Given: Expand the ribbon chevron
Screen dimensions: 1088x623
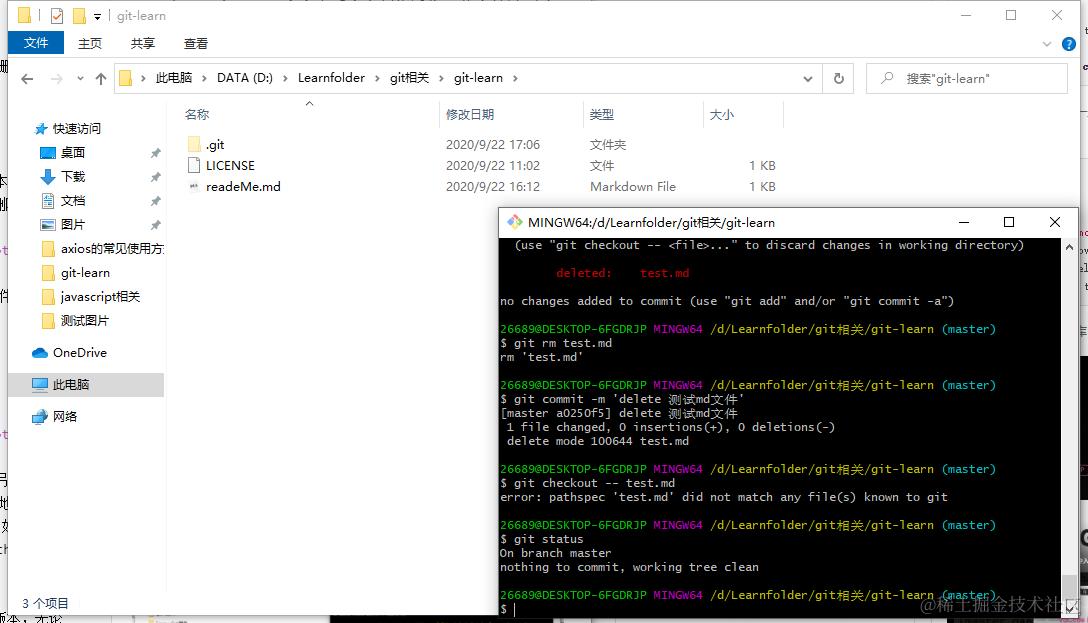Looking at the screenshot, I should [x=1047, y=44].
